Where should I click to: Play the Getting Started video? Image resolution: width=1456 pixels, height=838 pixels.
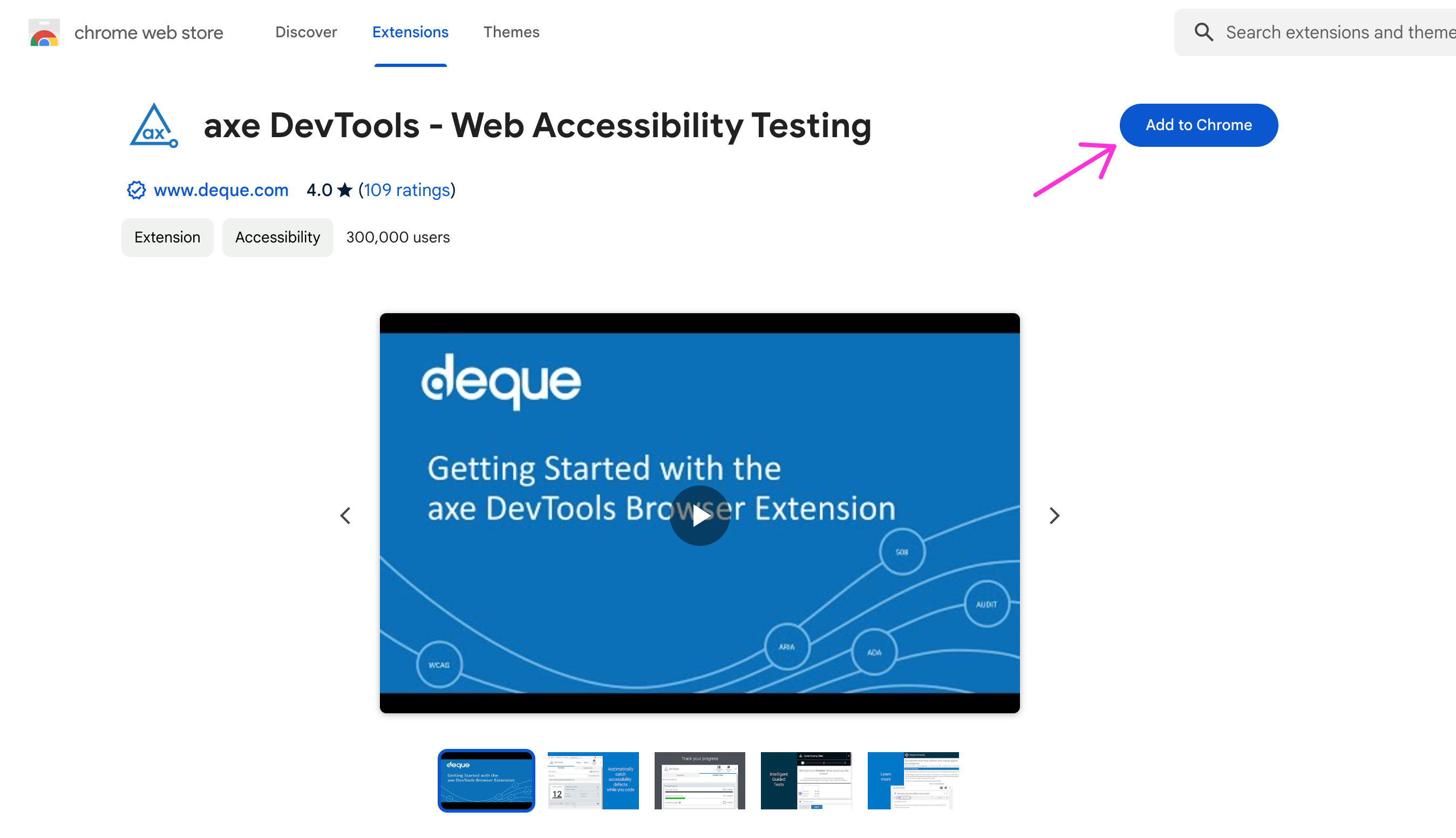(x=699, y=516)
